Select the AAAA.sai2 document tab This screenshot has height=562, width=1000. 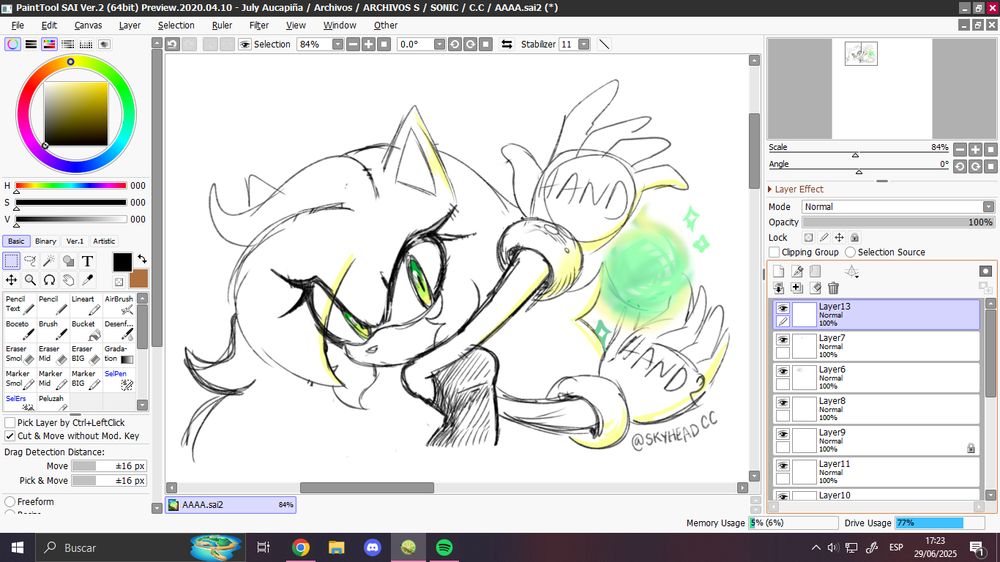pyautogui.click(x=230, y=505)
